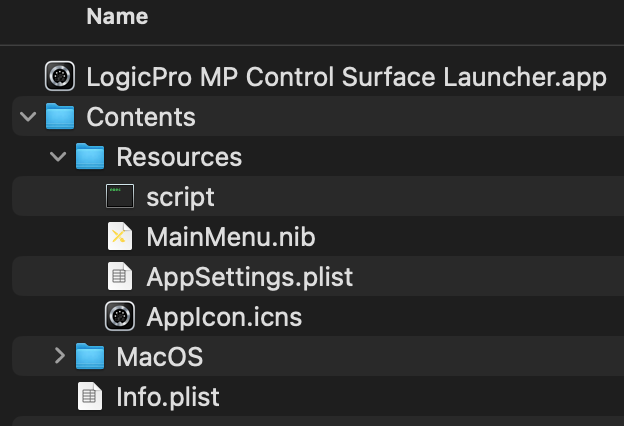
Task: Select the AppSettings.plist file name
Action: [250, 277]
